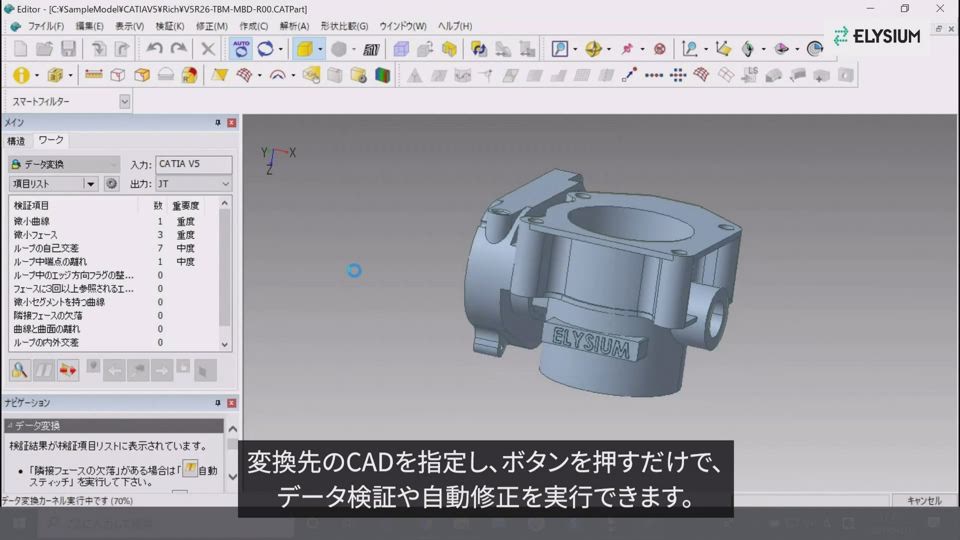Click the horizontal row of dots icon
Viewport: 960px width, 540px height.
653,75
